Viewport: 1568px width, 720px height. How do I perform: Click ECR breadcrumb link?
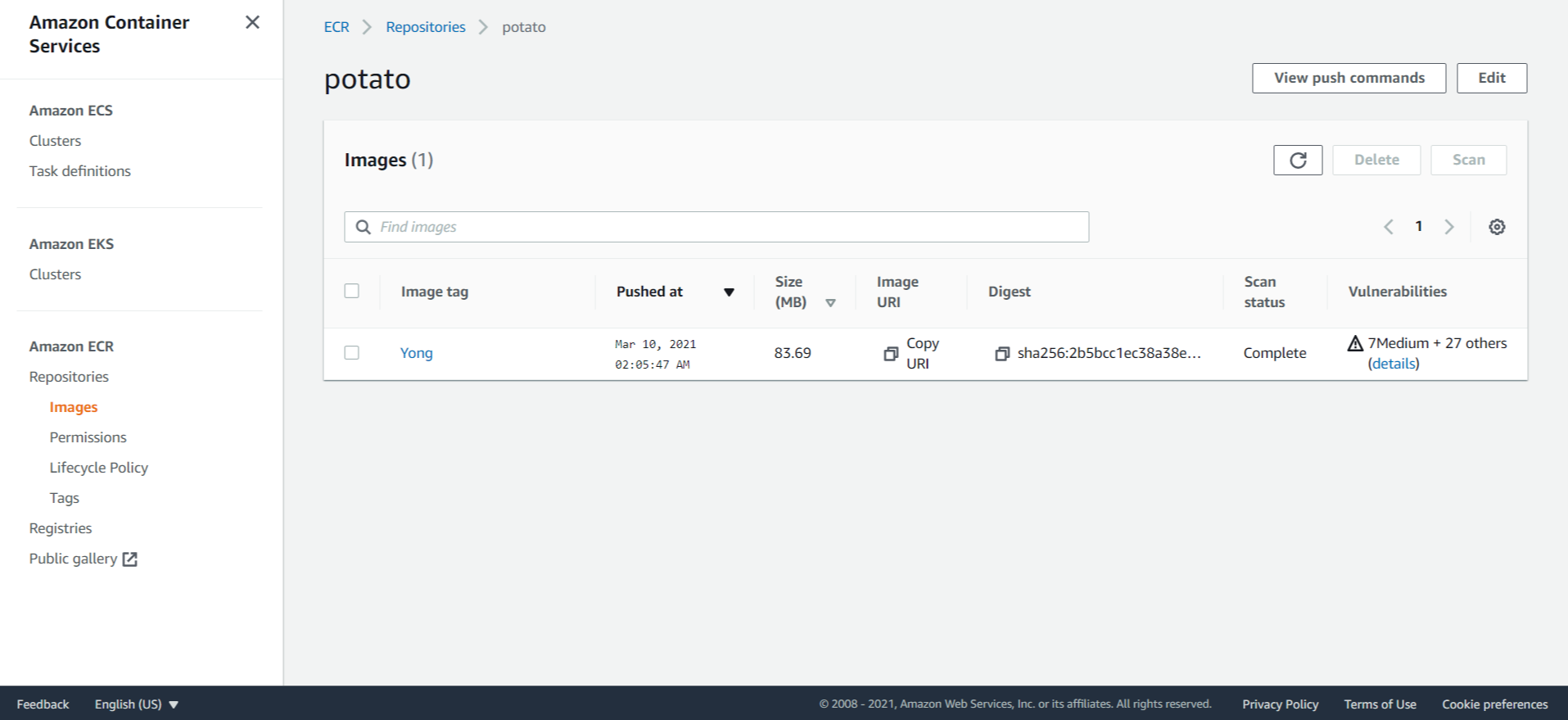[x=337, y=27]
